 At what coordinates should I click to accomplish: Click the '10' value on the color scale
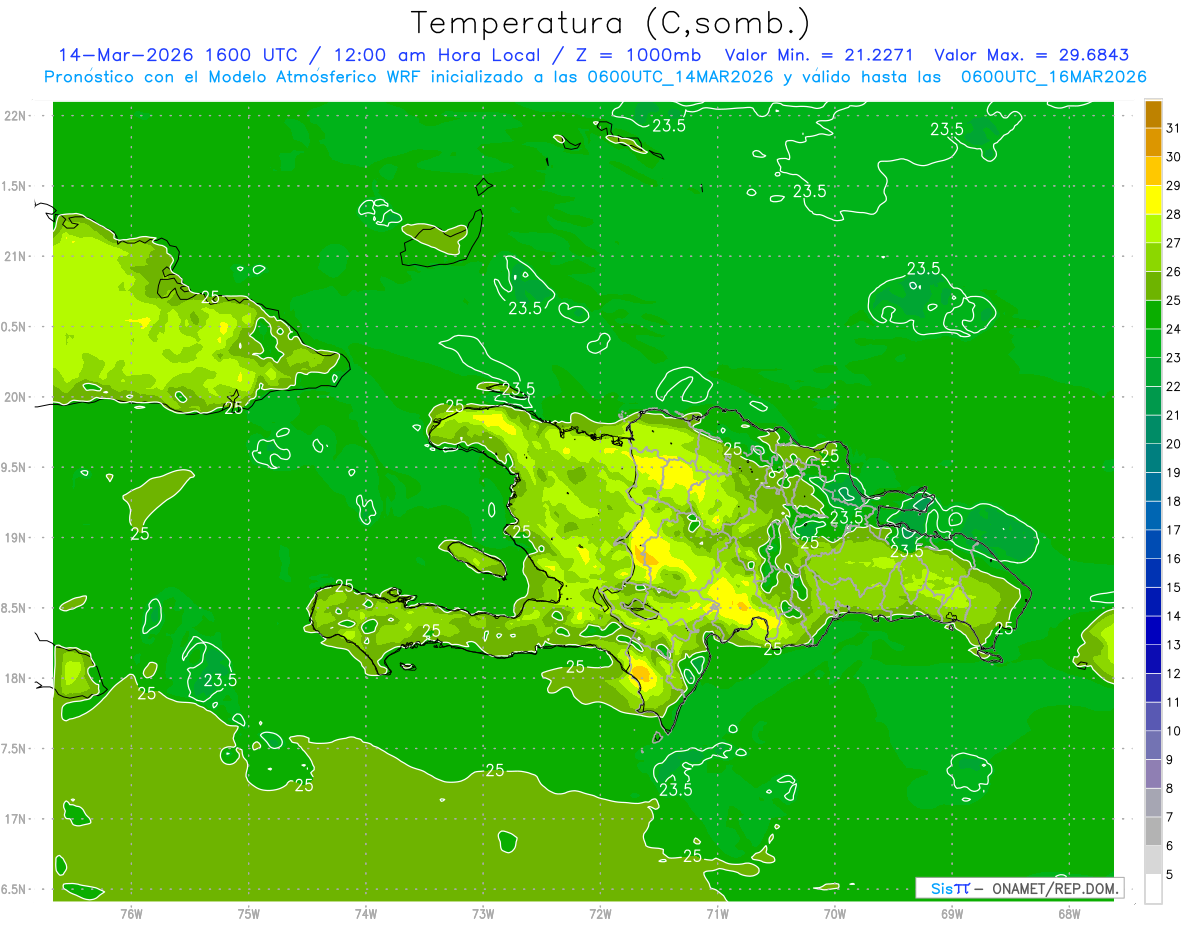[x=1174, y=731]
